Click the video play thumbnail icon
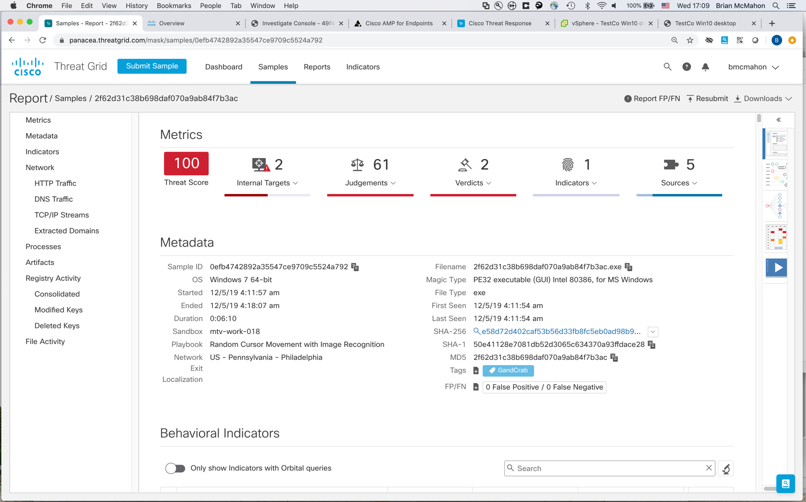Screen dimensions: 806x502 pos(776,267)
